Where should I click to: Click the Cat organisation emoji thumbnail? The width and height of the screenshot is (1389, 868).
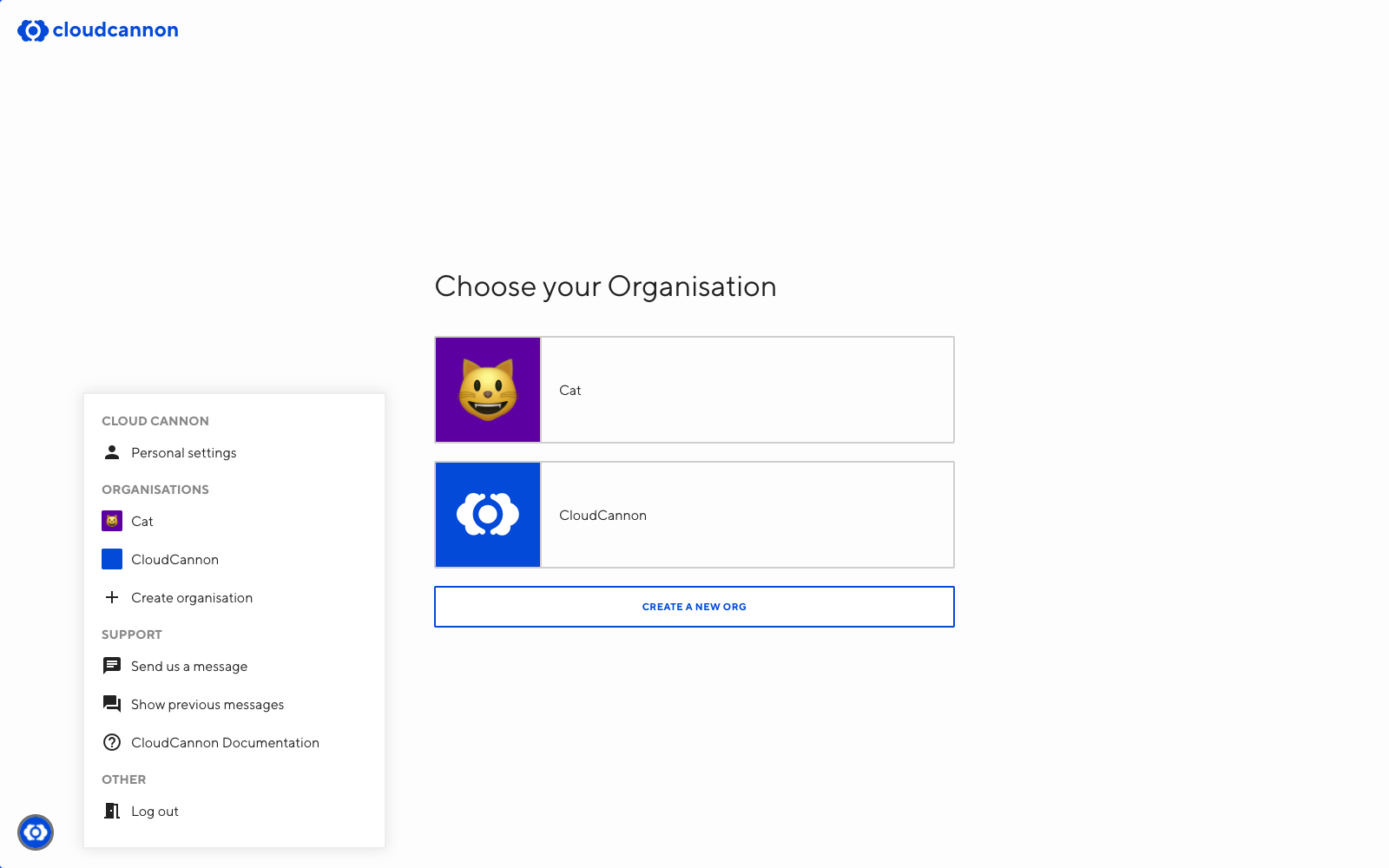488,390
